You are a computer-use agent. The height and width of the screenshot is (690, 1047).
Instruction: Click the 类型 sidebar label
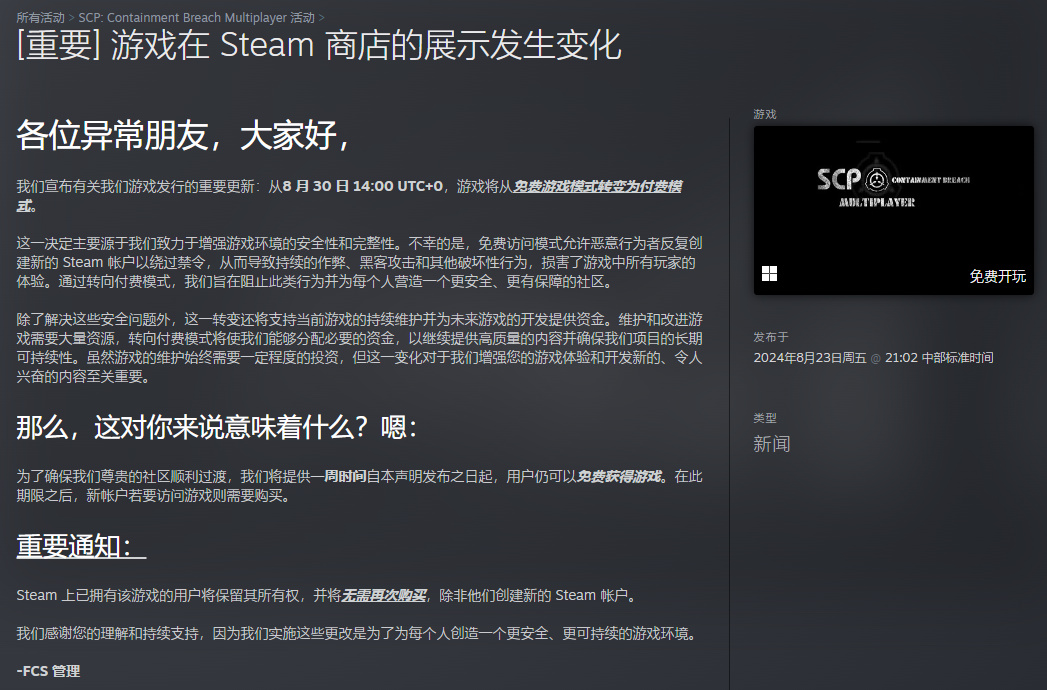pyautogui.click(x=765, y=418)
